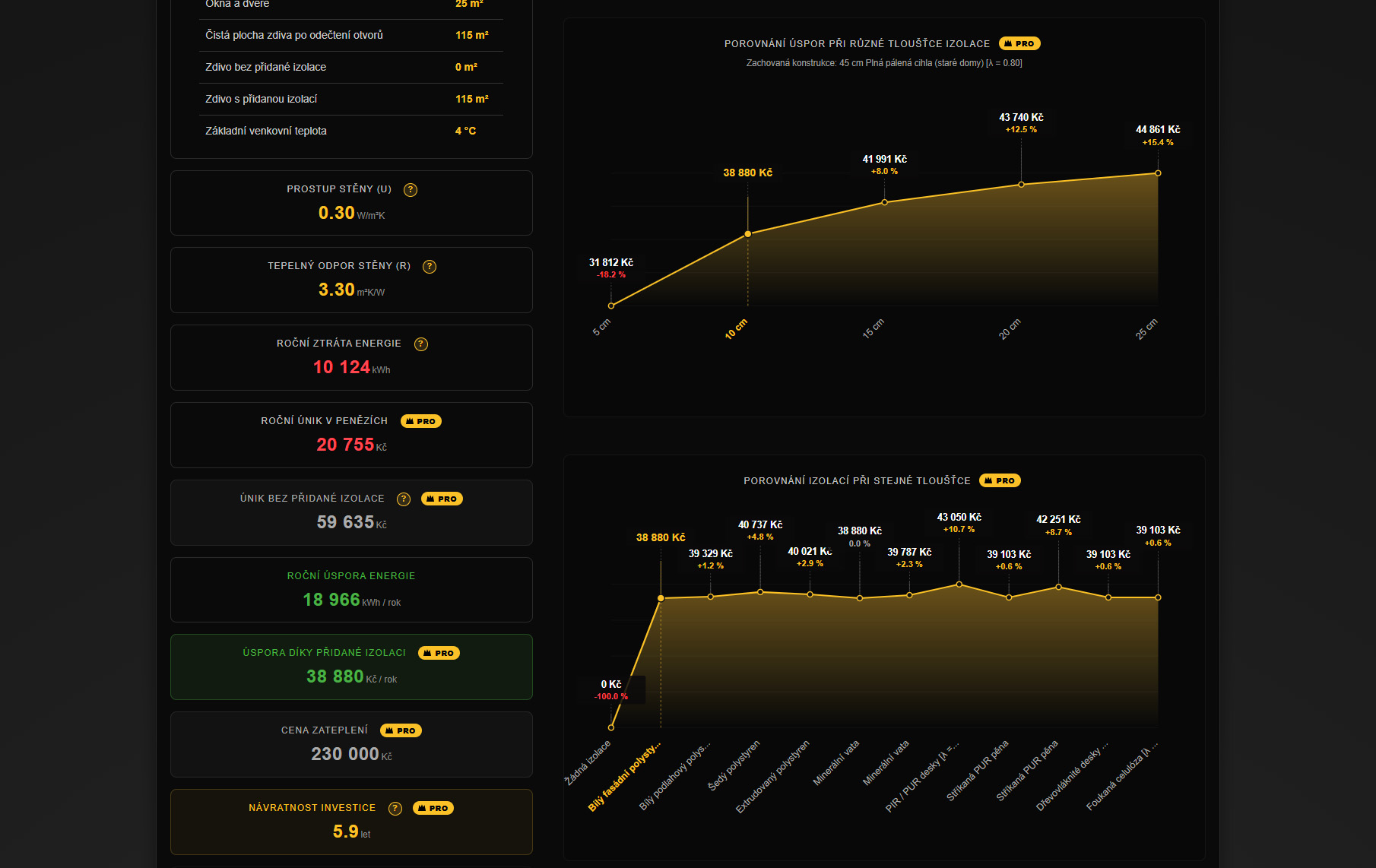Open help icon for Návratnost investice
1376x868 pixels.
(395, 809)
